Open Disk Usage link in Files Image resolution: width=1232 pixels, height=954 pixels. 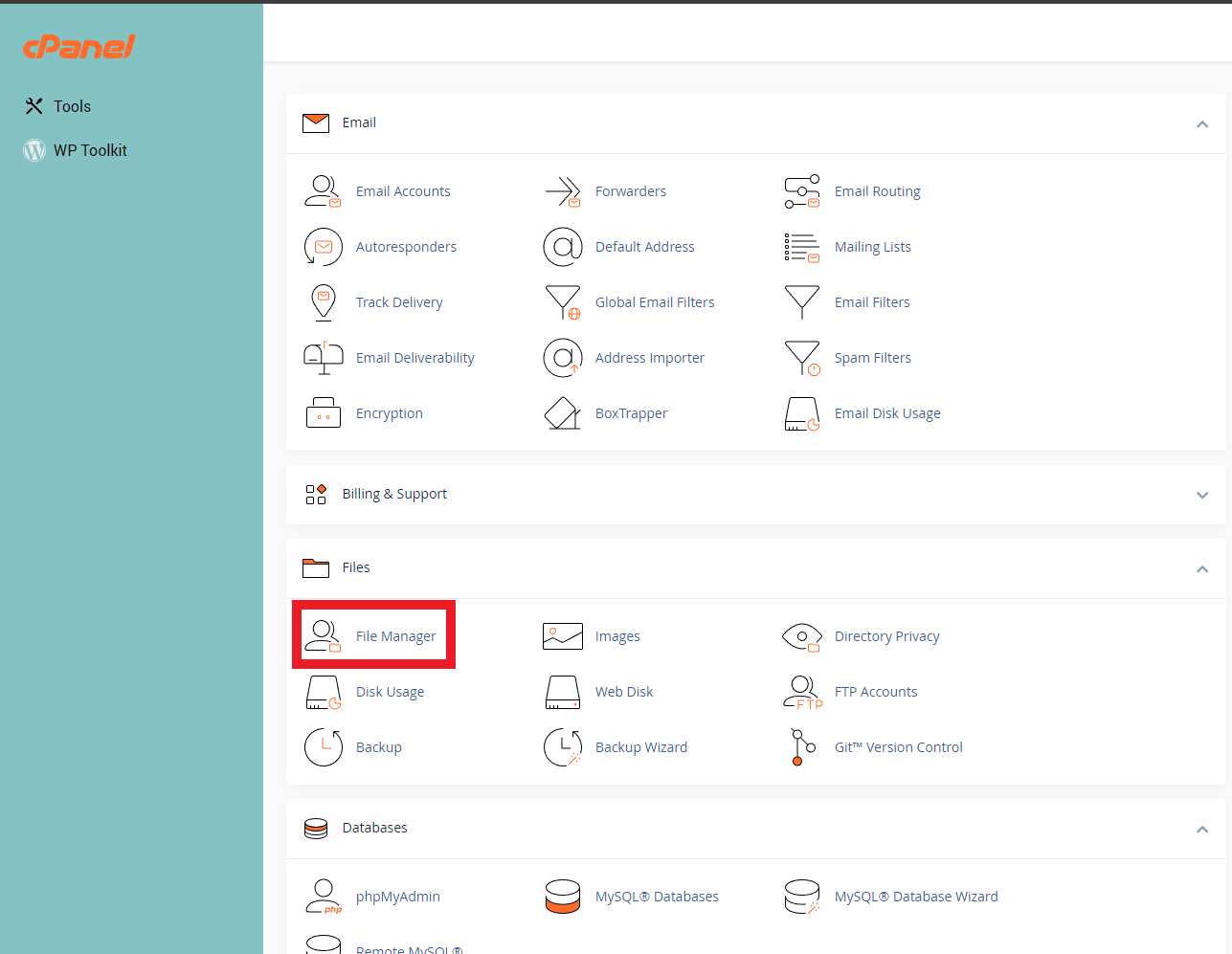coord(390,692)
